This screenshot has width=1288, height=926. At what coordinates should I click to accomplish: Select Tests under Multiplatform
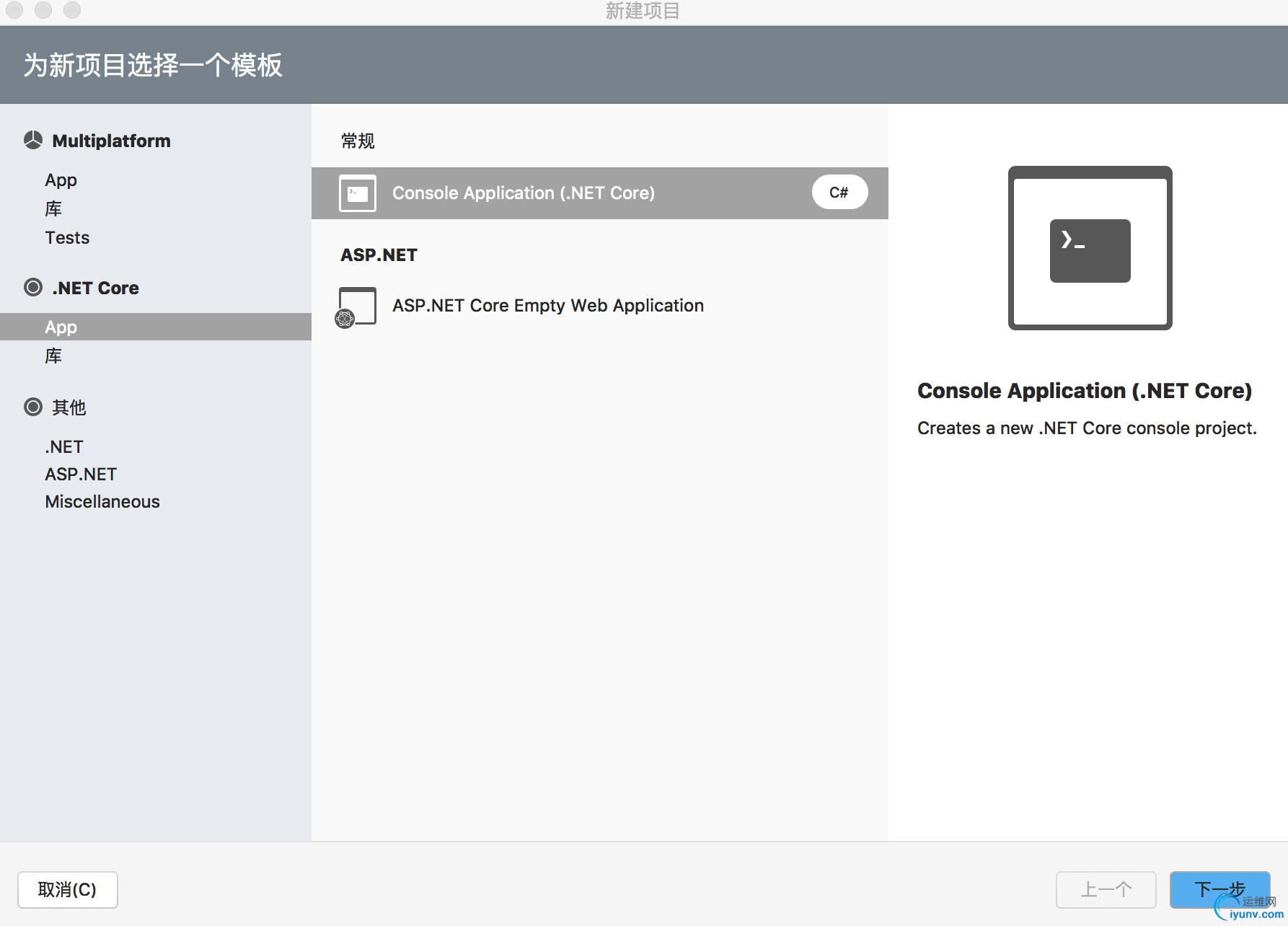pyautogui.click(x=67, y=238)
